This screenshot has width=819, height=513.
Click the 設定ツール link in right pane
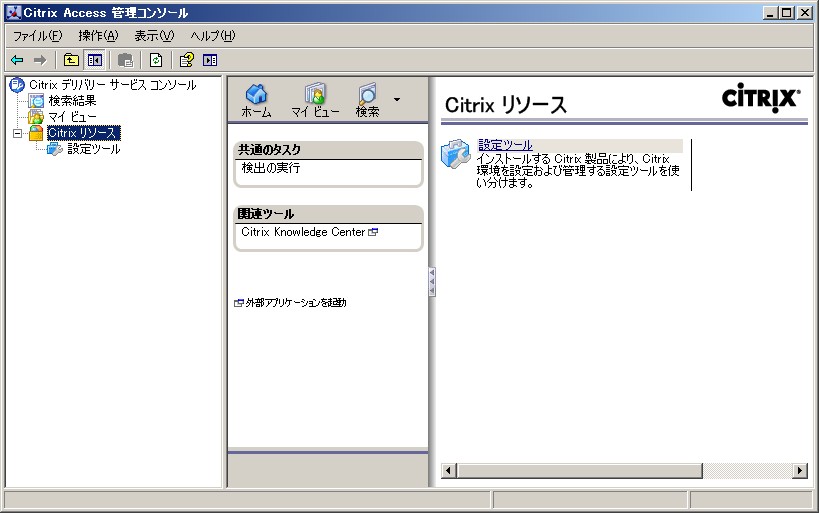[505, 145]
